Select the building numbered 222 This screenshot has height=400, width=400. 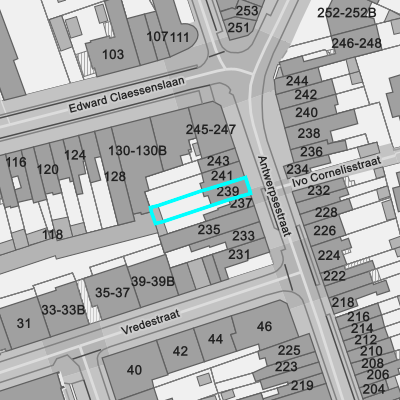334,276
